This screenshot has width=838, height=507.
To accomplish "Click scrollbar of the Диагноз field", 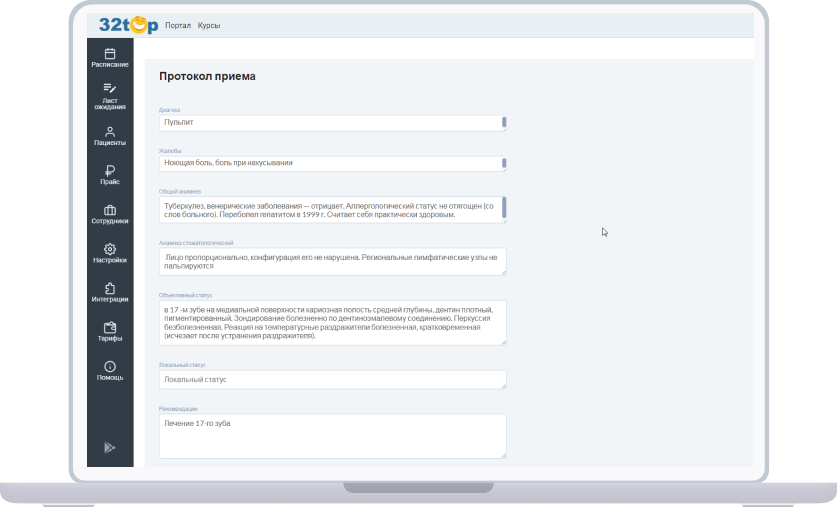I will [x=504, y=122].
